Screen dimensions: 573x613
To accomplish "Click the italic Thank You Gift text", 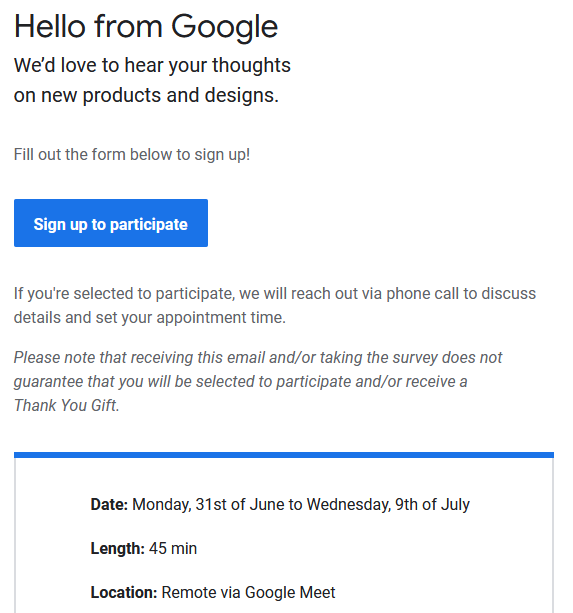I will click(x=66, y=405).
